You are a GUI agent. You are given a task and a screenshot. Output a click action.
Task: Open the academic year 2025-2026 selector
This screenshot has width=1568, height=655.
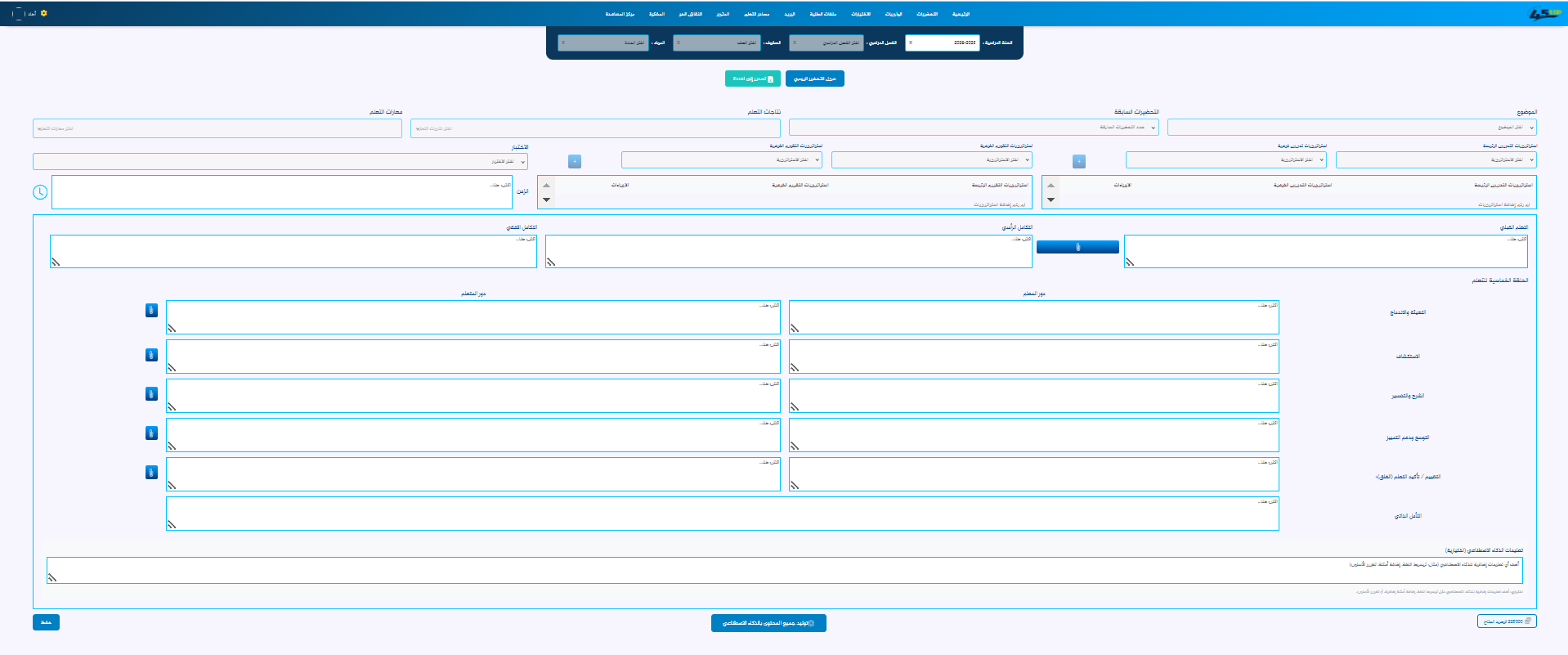coord(942,43)
